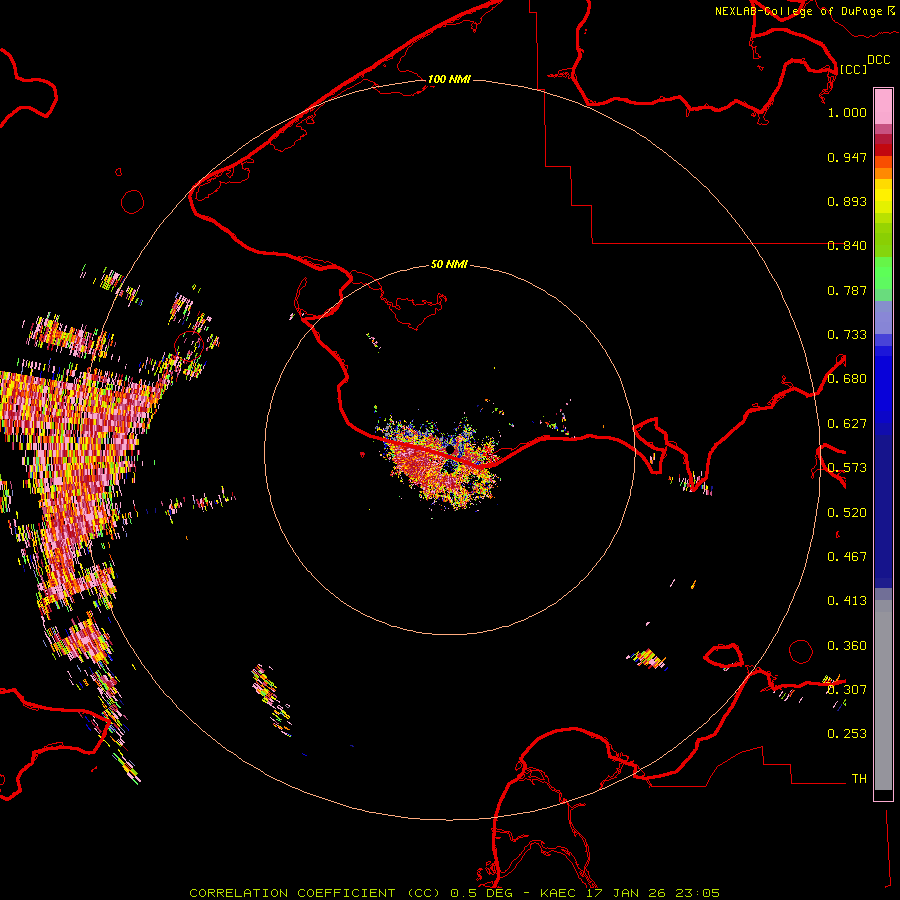Click the 0.840 legend value
This screenshot has width=900, height=900.
847,246
